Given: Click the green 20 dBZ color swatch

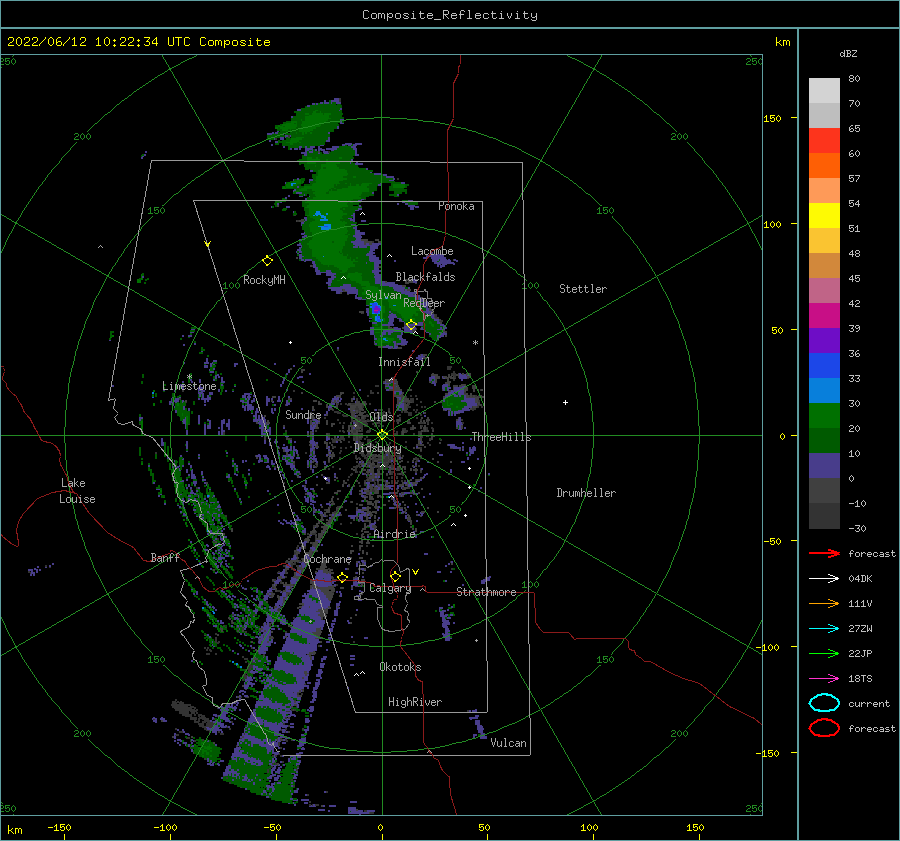Looking at the screenshot, I should click(824, 416).
